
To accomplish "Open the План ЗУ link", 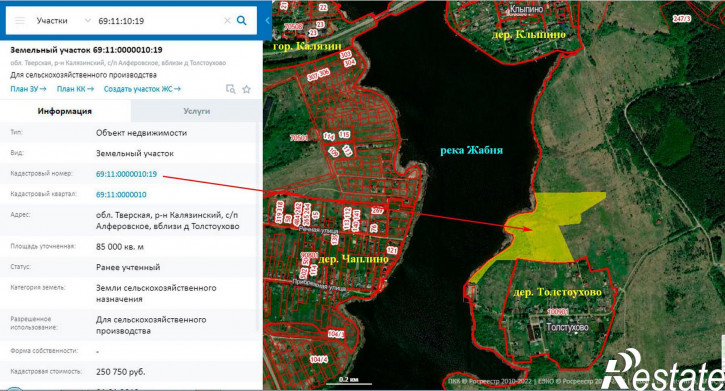I will click(28, 89).
